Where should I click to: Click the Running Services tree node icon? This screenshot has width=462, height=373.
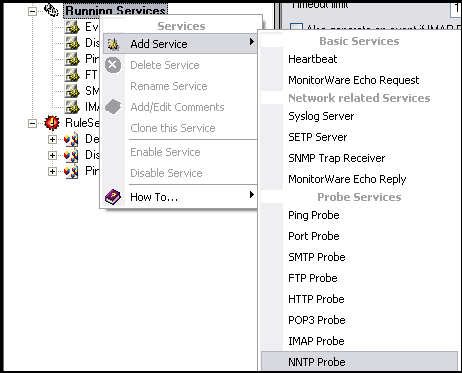52,10
